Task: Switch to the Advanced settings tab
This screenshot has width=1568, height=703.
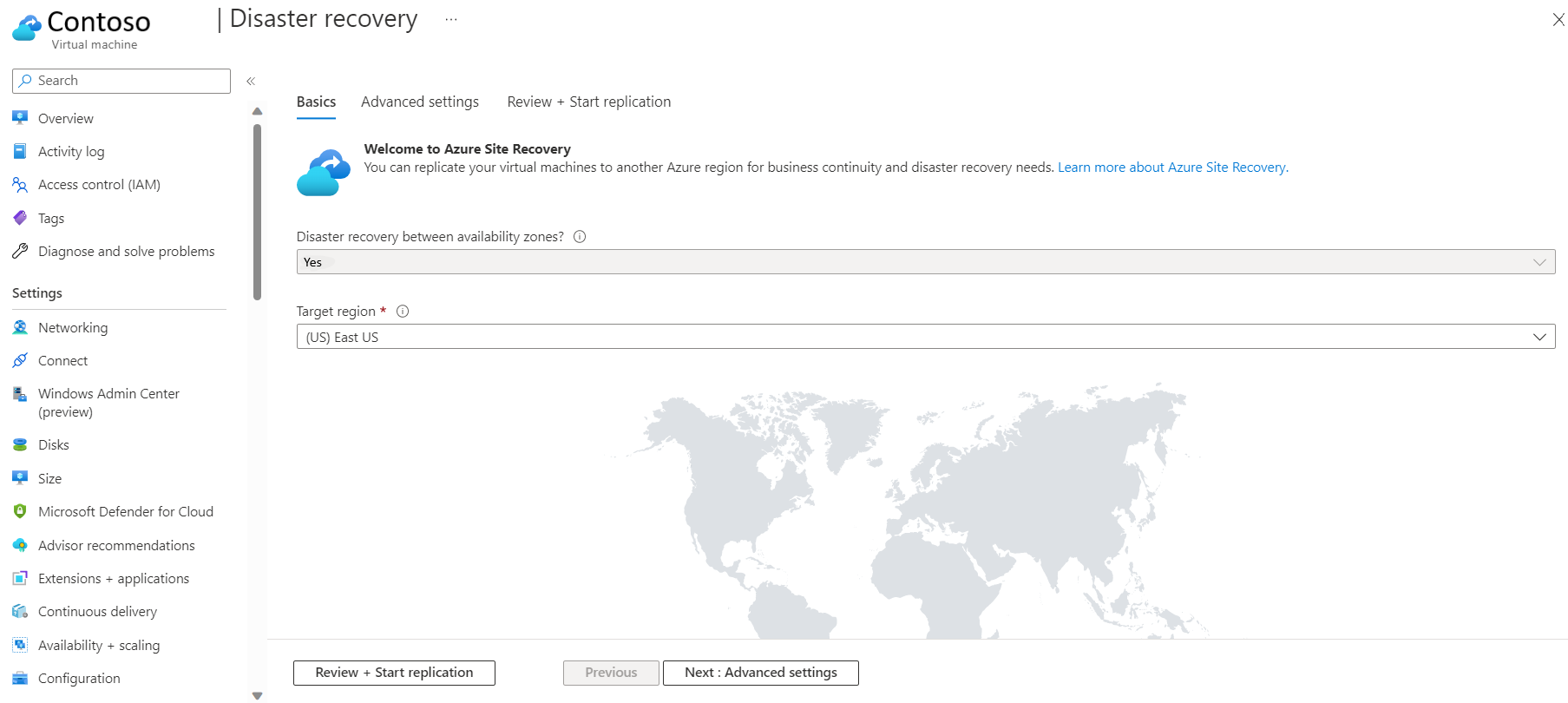Action: coord(420,102)
